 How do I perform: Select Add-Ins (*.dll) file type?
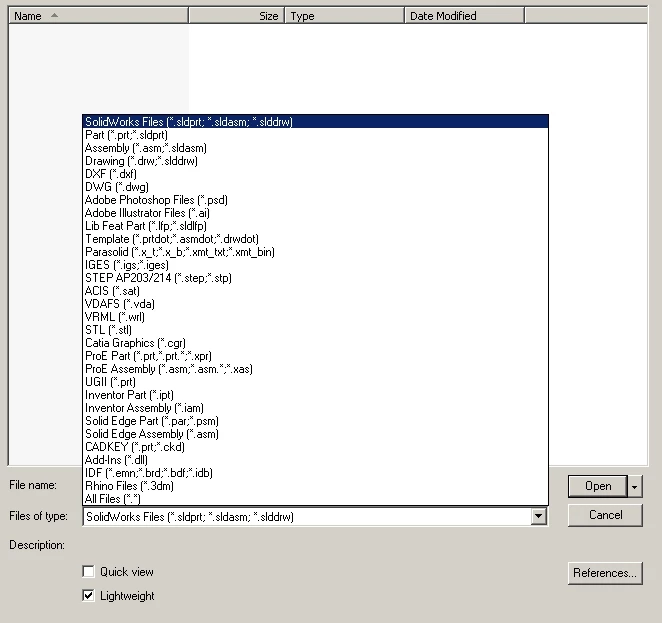coord(315,460)
